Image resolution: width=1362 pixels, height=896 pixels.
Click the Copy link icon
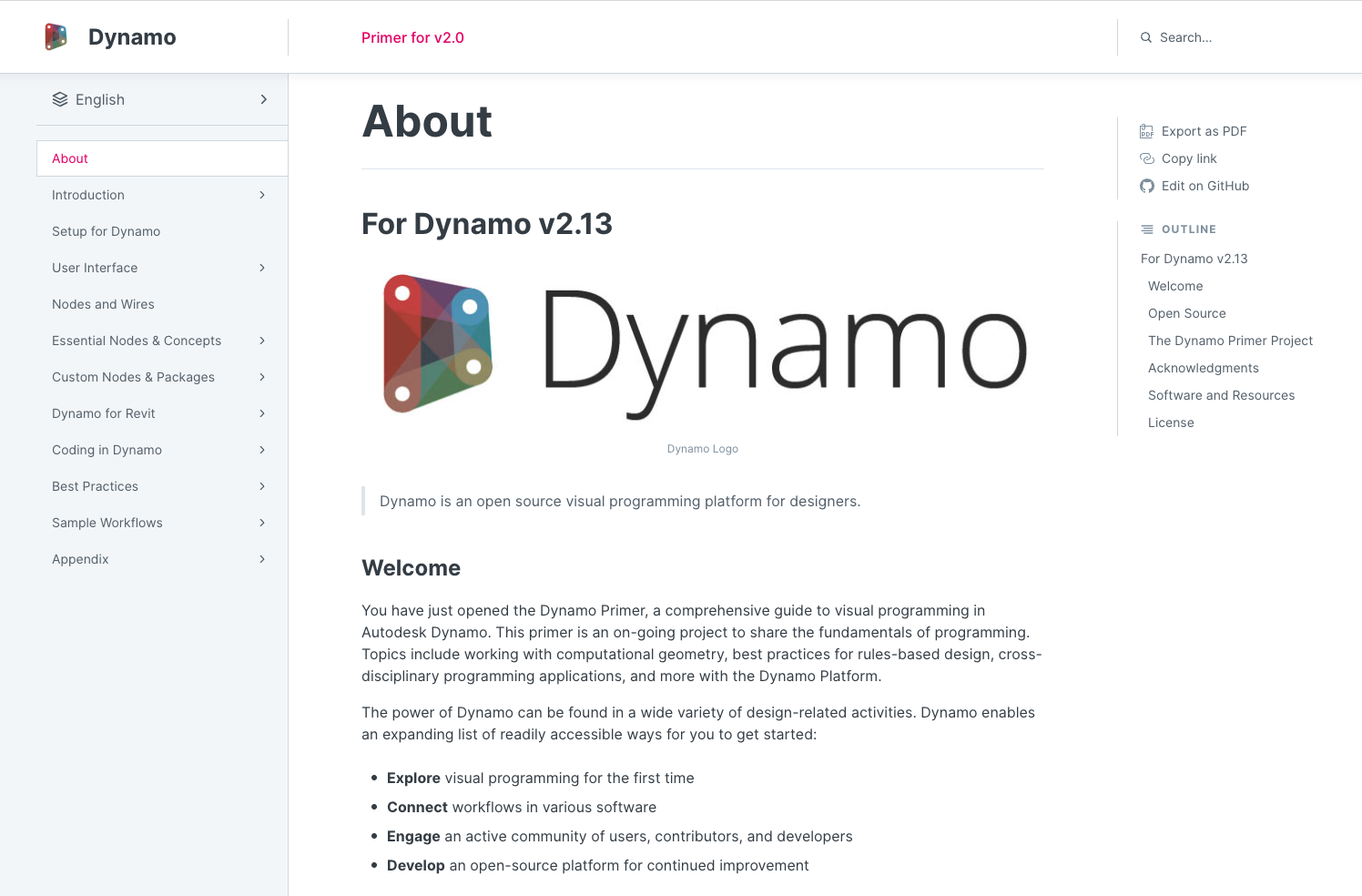pos(1146,158)
